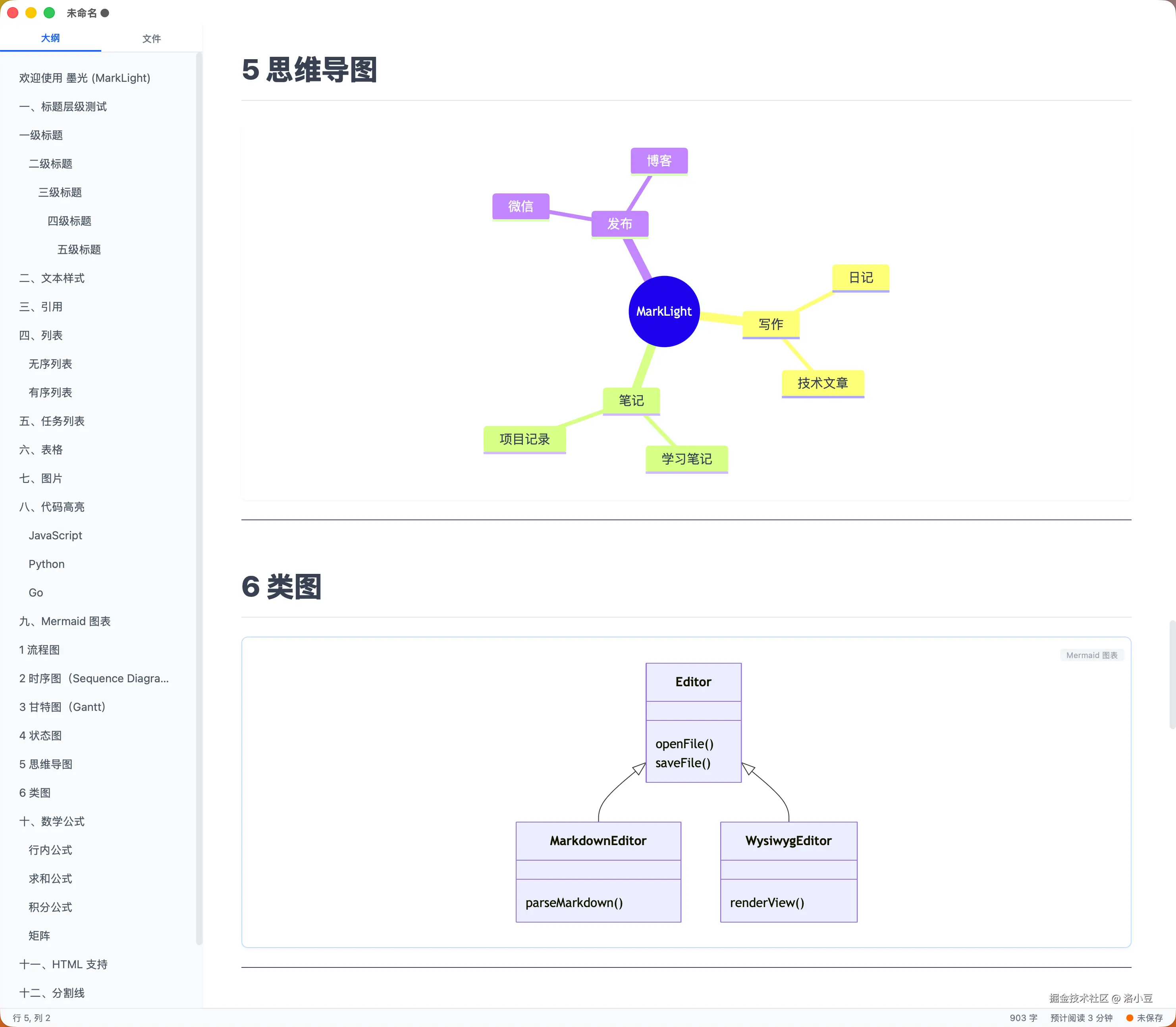Open 九、Mermaid 图表 in the outline
This screenshot has width=1176, height=1027.
pyautogui.click(x=65, y=621)
